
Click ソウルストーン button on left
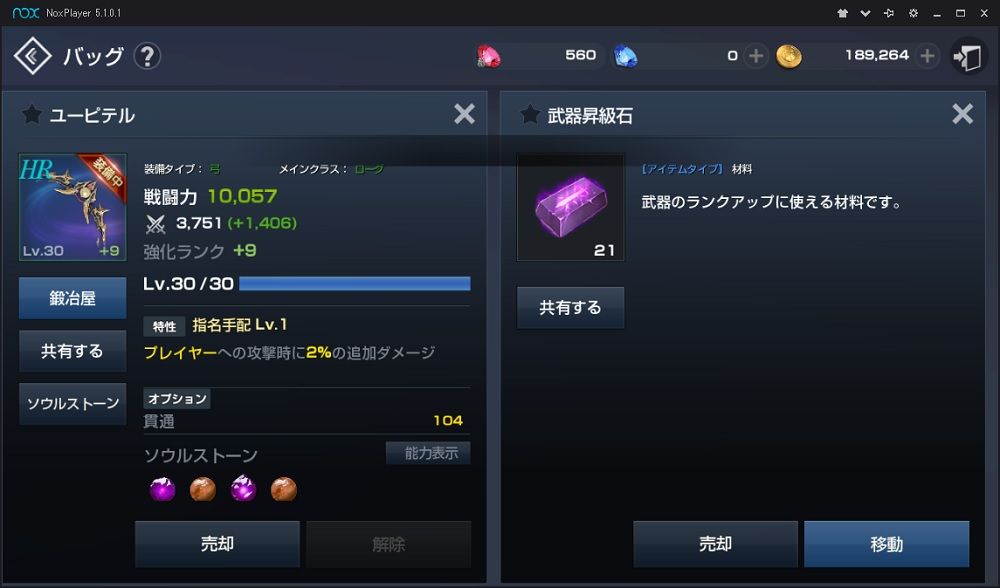(x=73, y=404)
